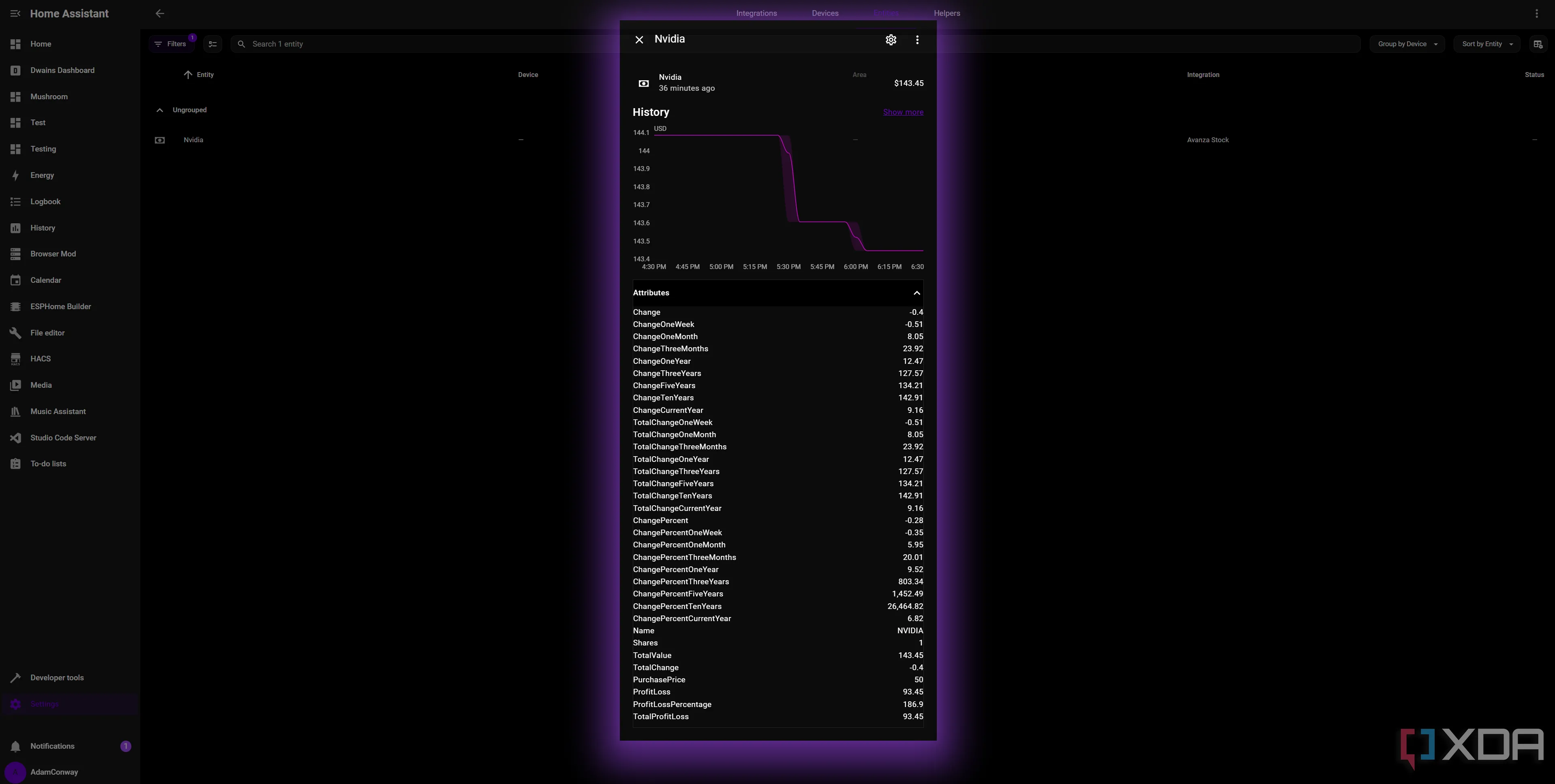The image size is (1555, 784).
Task: Open Nvidia entity settings gear
Action: tap(890, 40)
